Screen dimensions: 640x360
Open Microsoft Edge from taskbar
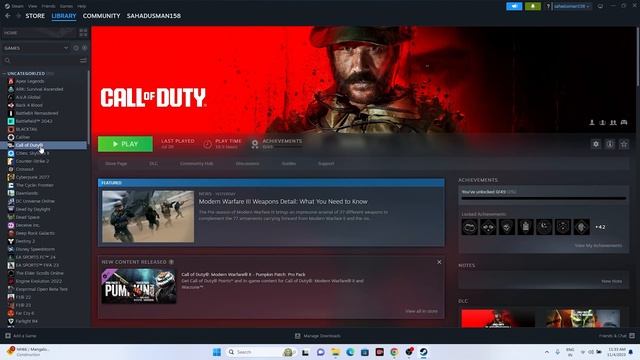(350, 352)
